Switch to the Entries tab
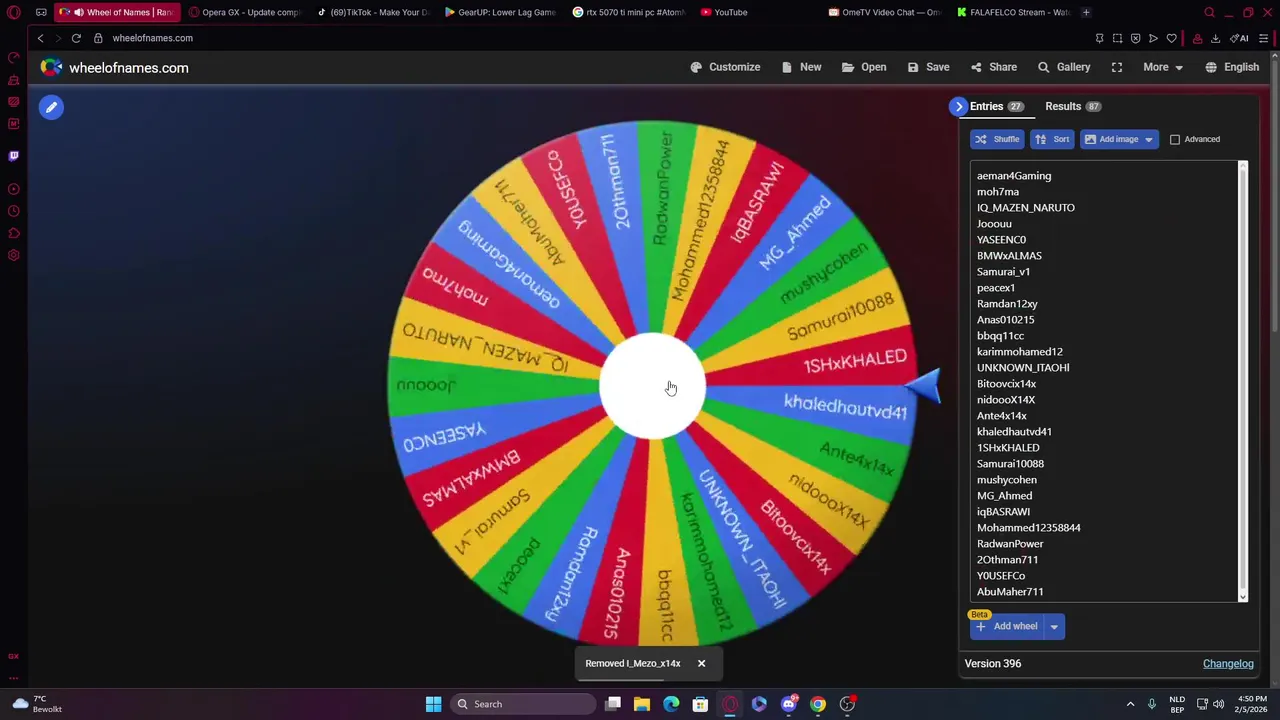The height and width of the screenshot is (720, 1280). point(996,106)
